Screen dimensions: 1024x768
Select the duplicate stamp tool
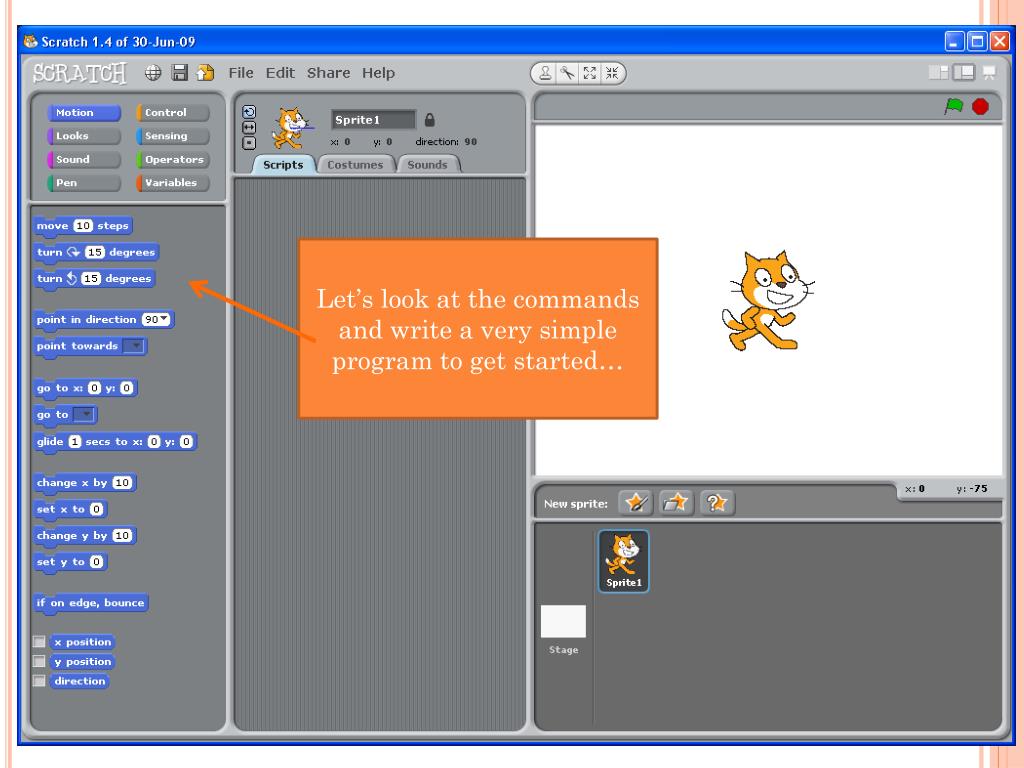point(545,73)
